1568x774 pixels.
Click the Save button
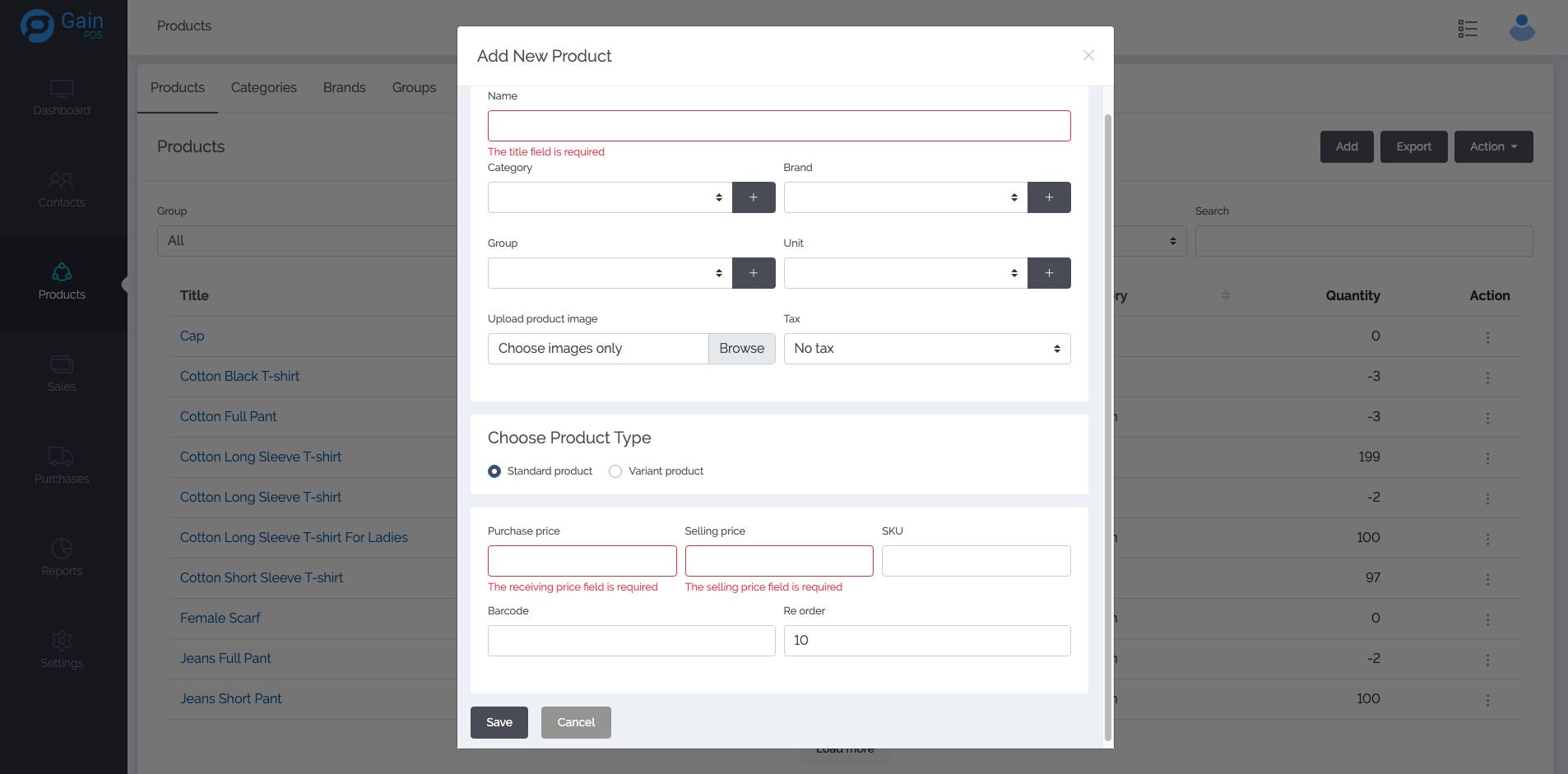[x=499, y=722]
